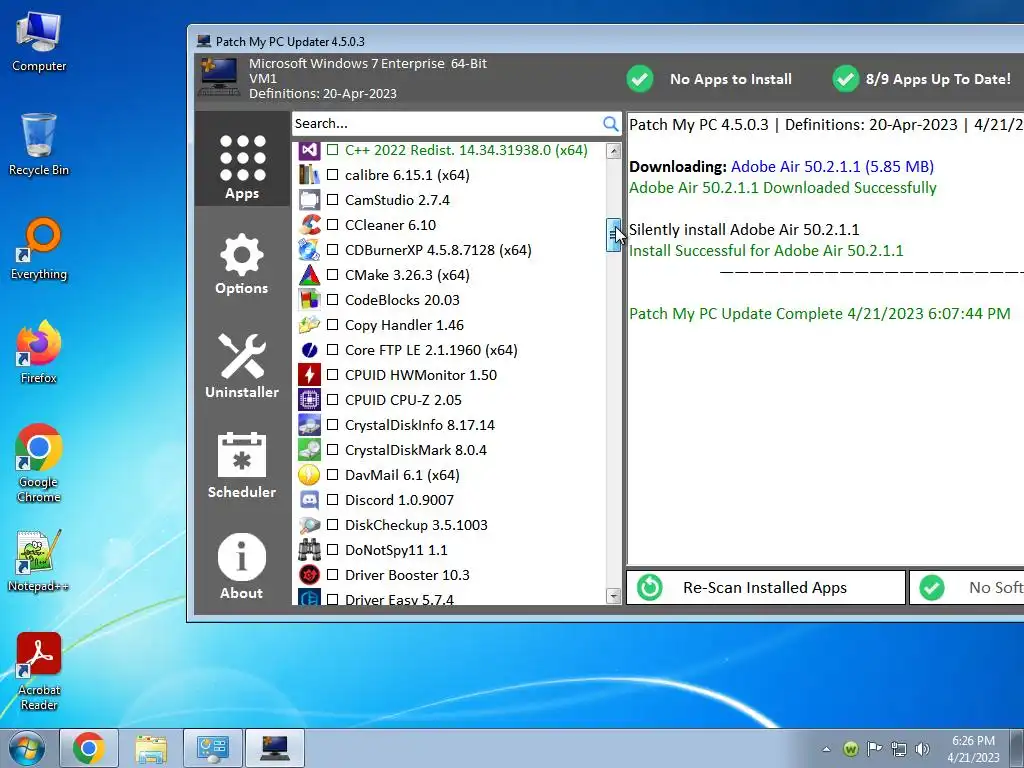Open Windows Explorer from the taskbar
The width and height of the screenshot is (1024, 768).
pyautogui.click(x=151, y=748)
